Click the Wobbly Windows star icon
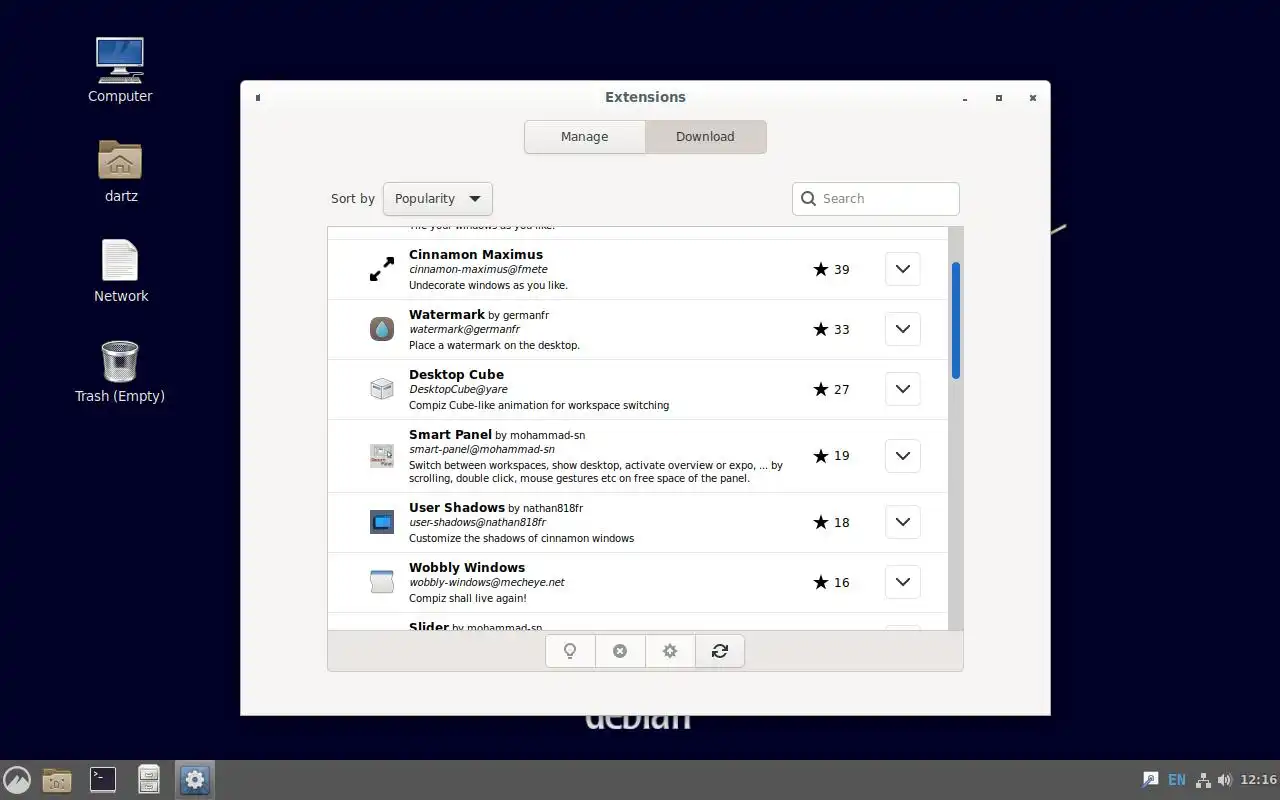The height and width of the screenshot is (800, 1280). click(821, 582)
